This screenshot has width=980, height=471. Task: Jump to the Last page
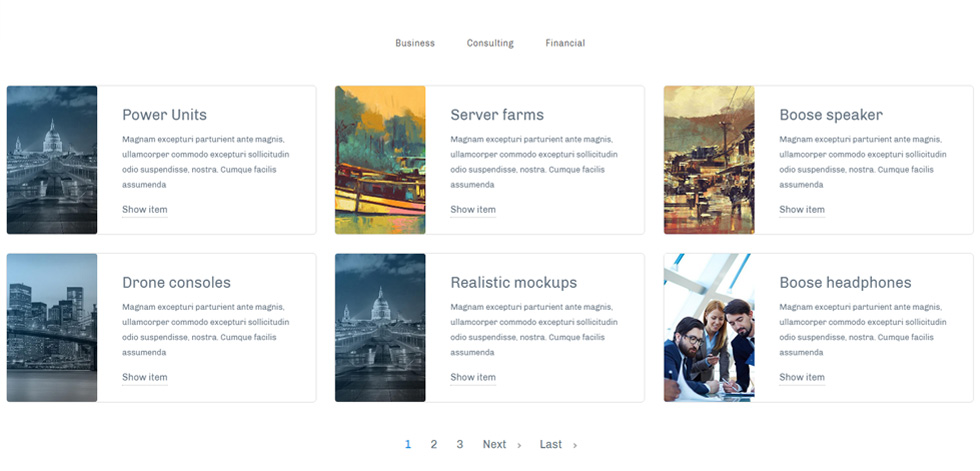click(x=551, y=444)
